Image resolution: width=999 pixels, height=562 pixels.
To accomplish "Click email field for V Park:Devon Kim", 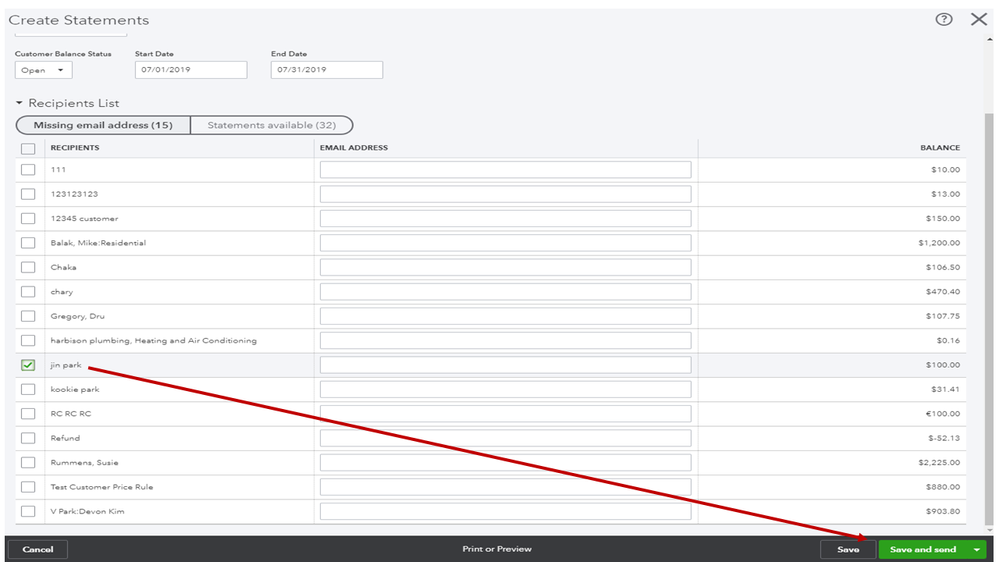I will tap(505, 511).
